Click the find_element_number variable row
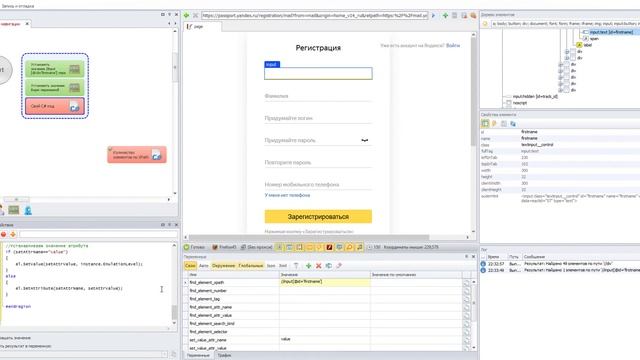This screenshot has width=640, height=360. (x=208, y=291)
